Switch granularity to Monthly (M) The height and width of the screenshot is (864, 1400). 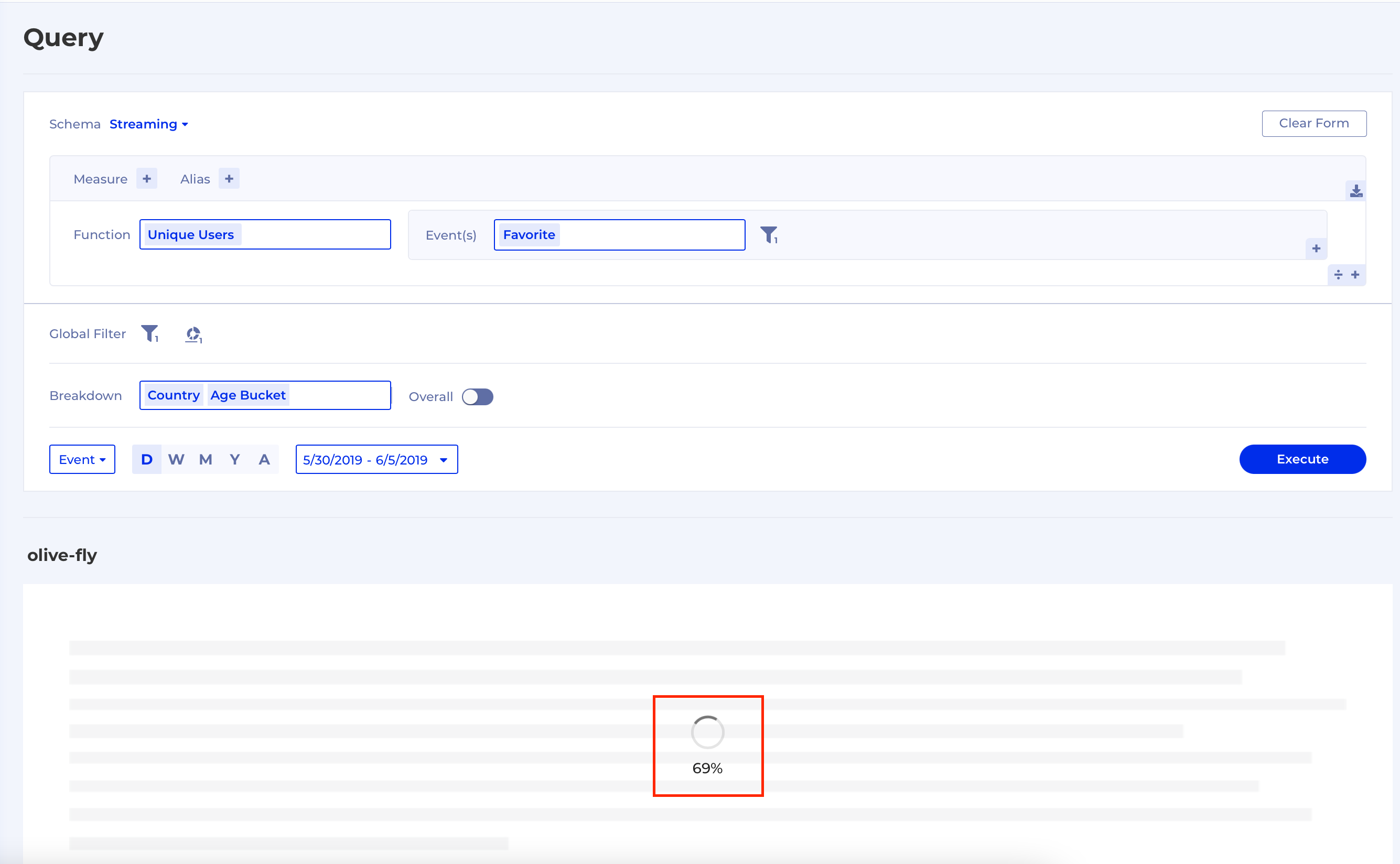tap(206, 459)
